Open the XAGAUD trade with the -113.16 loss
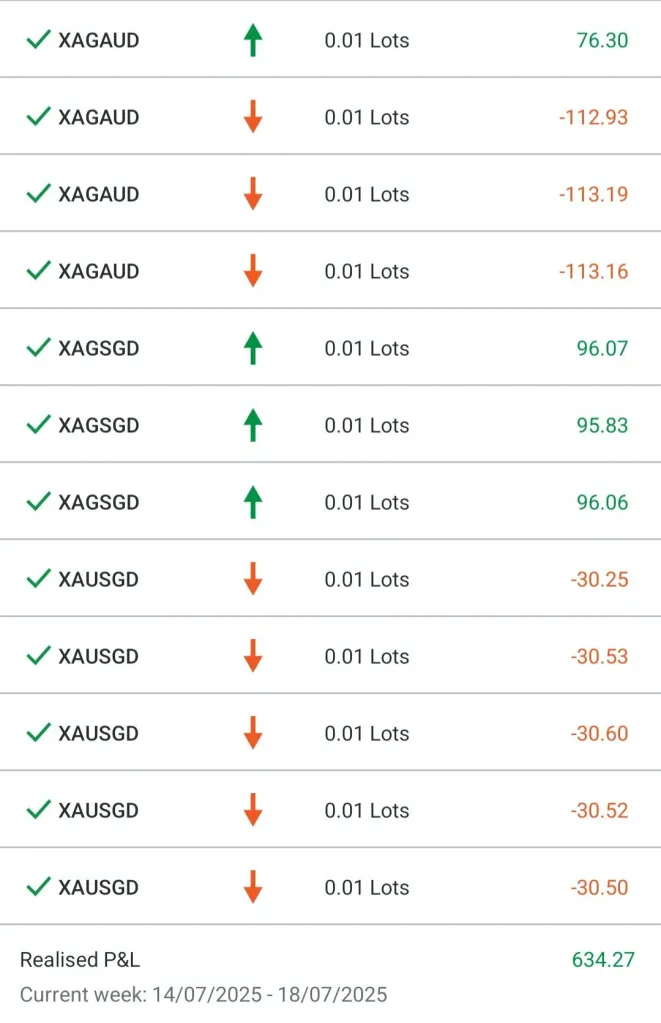The height and width of the screenshot is (1023, 661). (98, 271)
